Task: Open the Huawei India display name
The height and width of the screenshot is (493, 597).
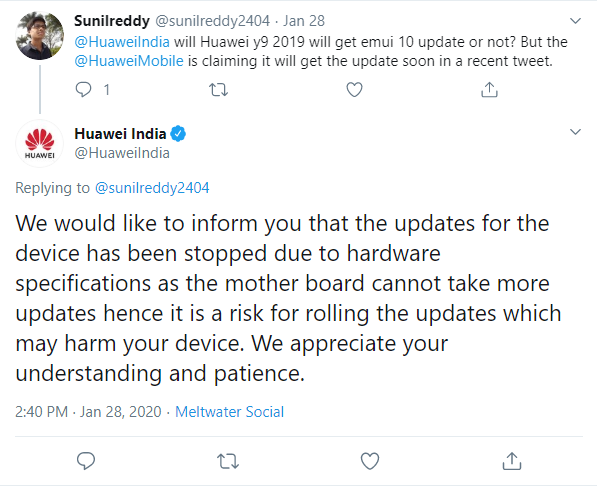Action: pos(120,134)
